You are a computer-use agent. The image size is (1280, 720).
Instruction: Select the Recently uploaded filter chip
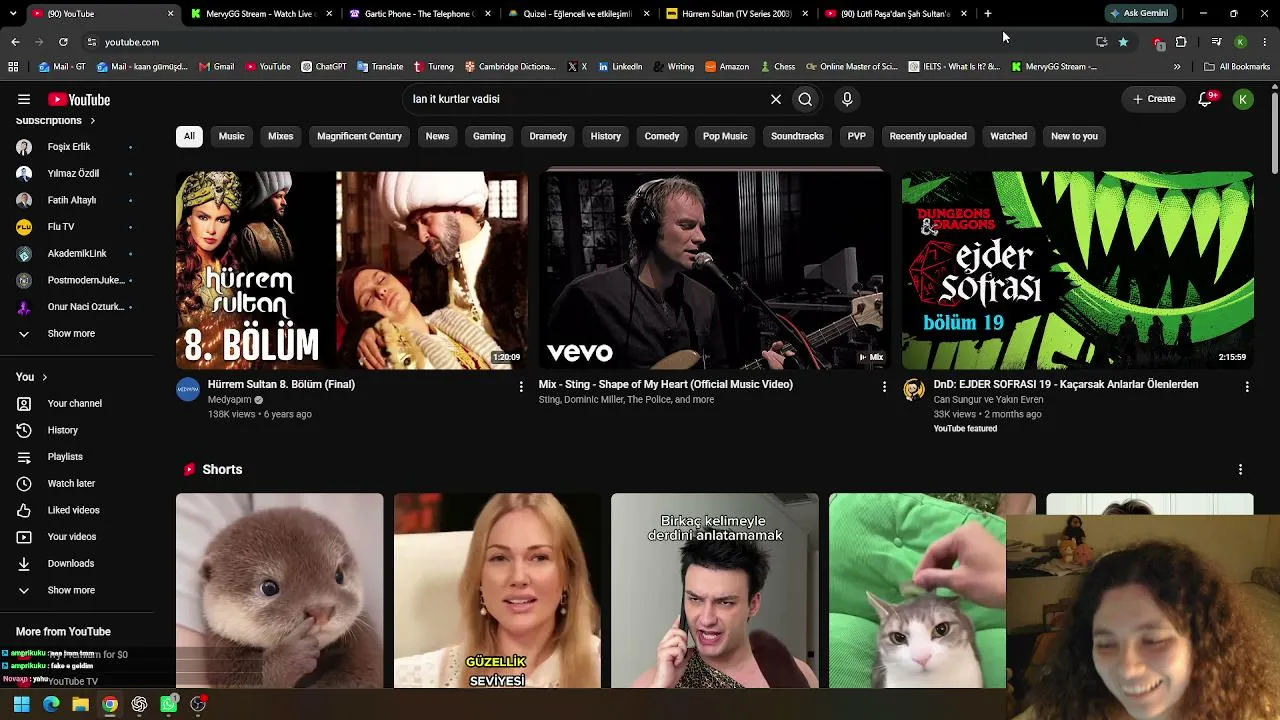pyautogui.click(x=928, y=136)
